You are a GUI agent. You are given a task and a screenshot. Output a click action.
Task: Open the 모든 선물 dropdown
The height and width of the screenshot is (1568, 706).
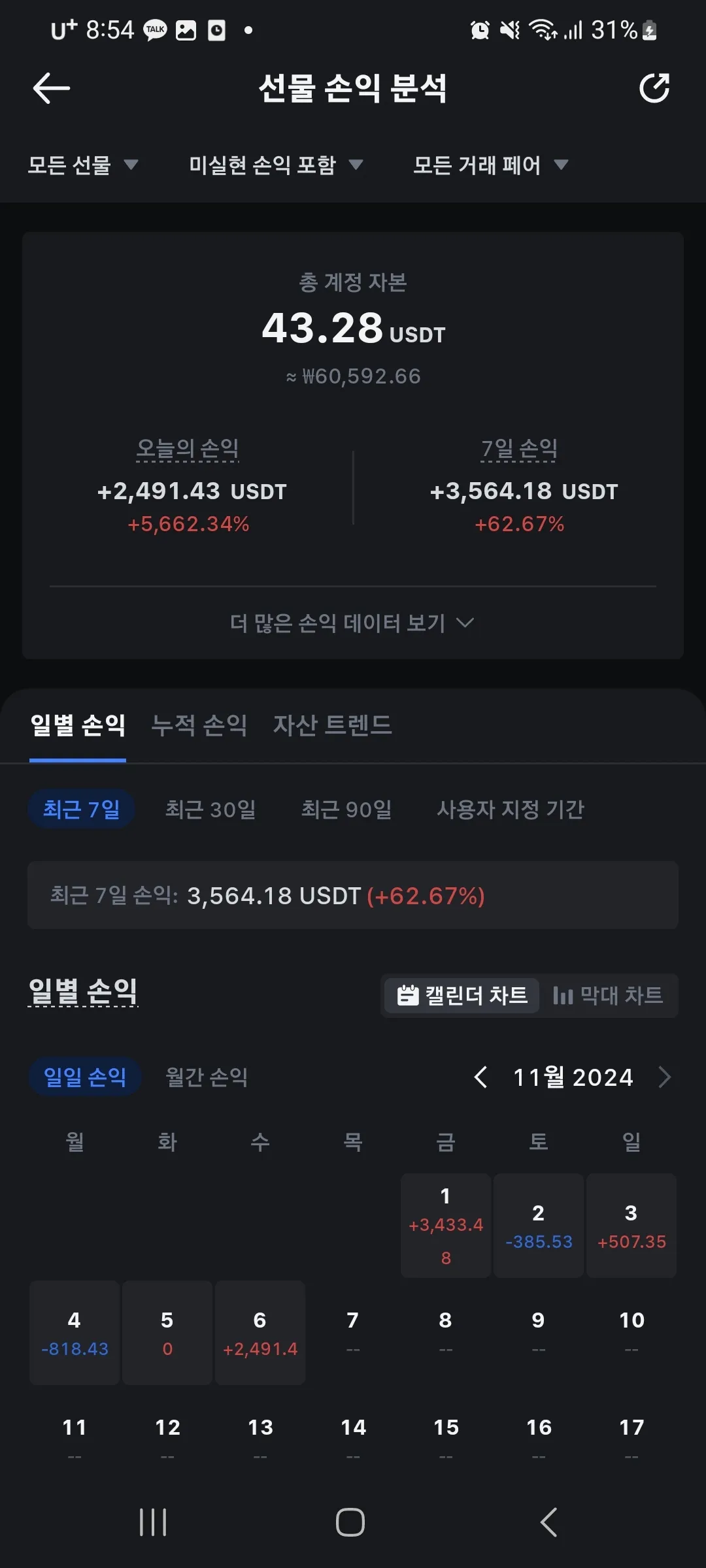tap(83, 165)
